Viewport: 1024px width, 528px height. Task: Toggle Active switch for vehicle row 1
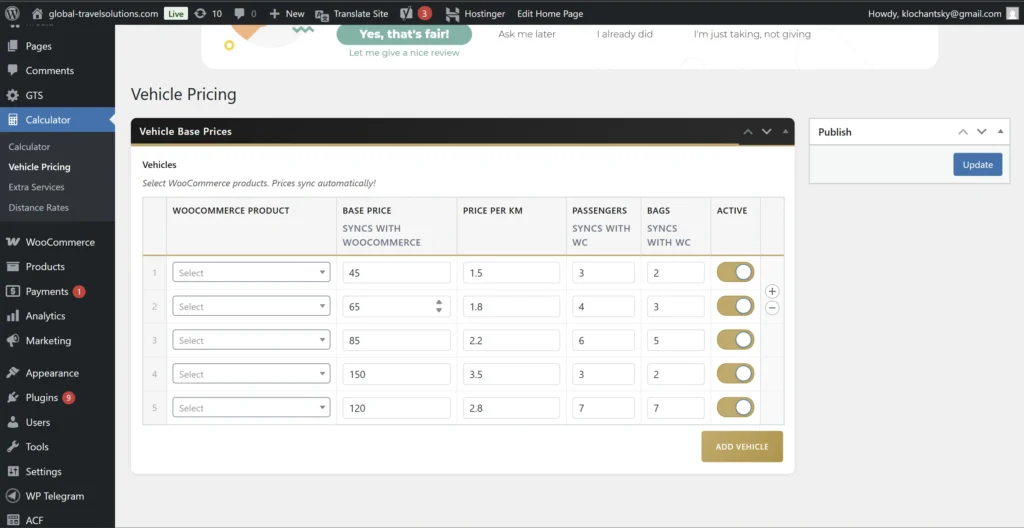click(735, 272)
